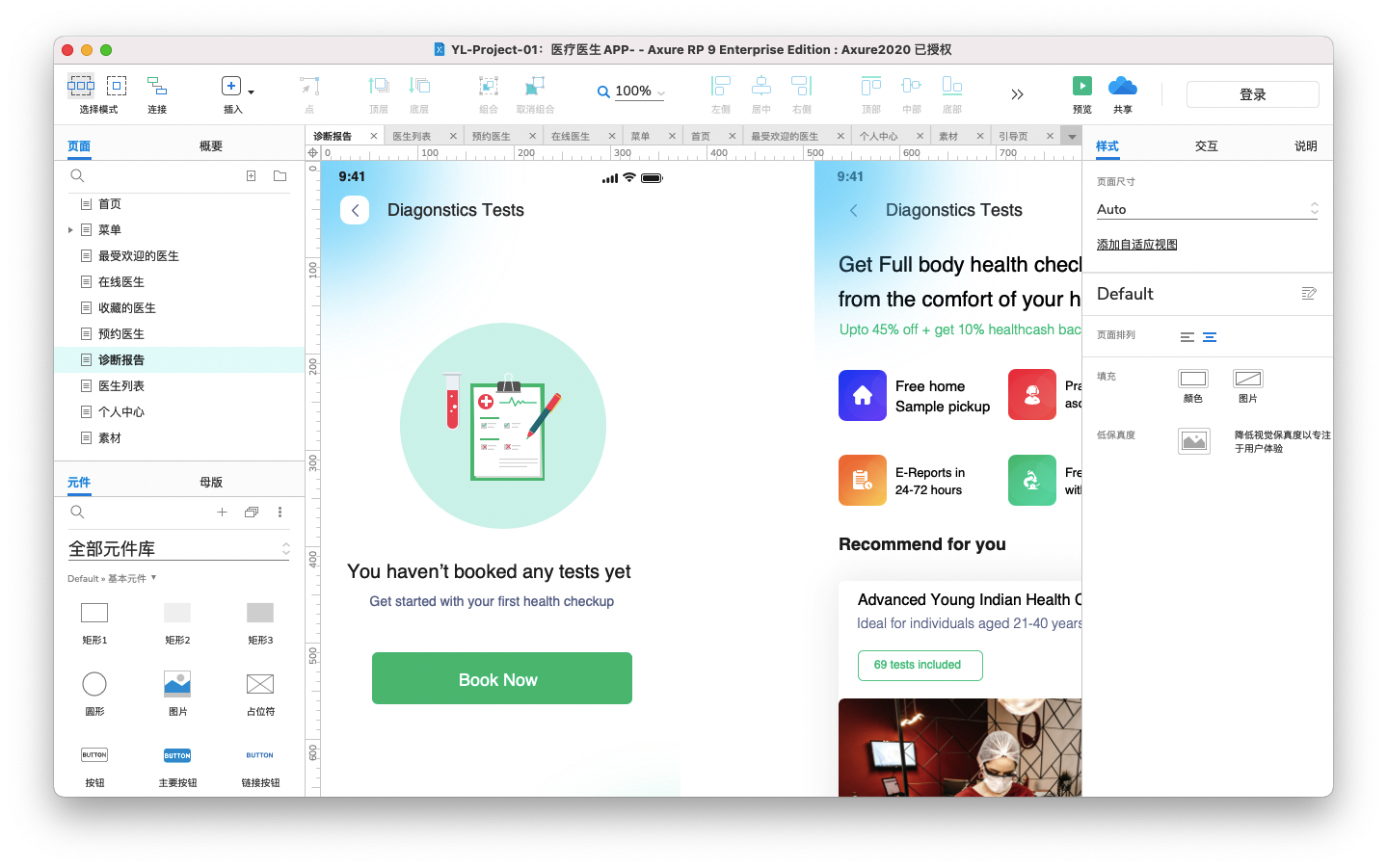This screenshot has width=1387, height=868.
Task: Align widgets to 顶部 top
Action: point(871,86)
